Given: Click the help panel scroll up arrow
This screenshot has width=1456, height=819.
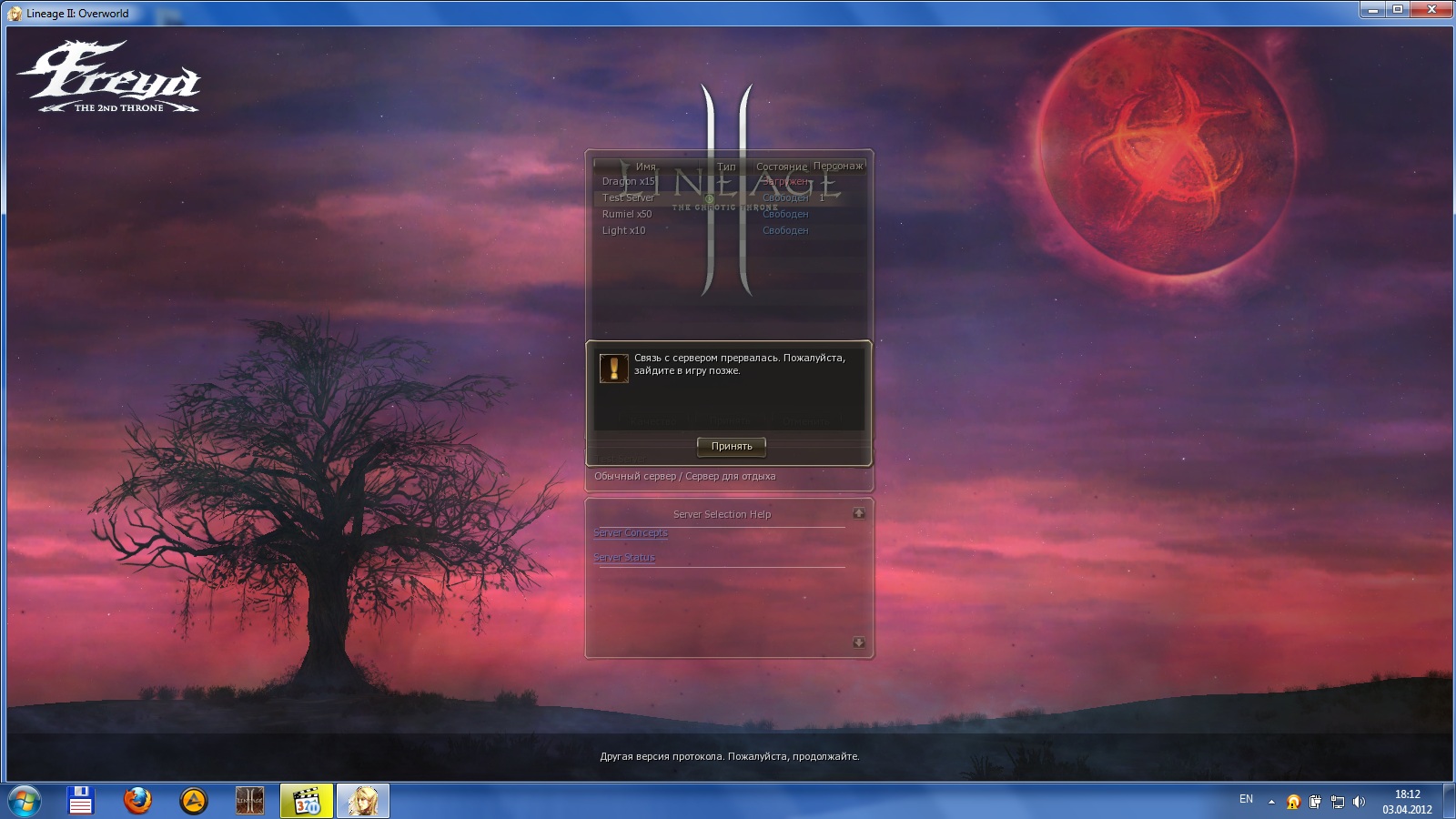Looking at the screenshot, I should 858,513.
